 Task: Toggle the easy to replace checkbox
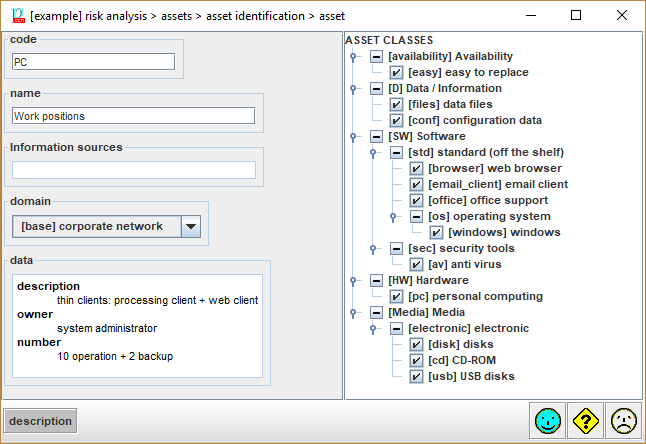(x=397, y=72)
